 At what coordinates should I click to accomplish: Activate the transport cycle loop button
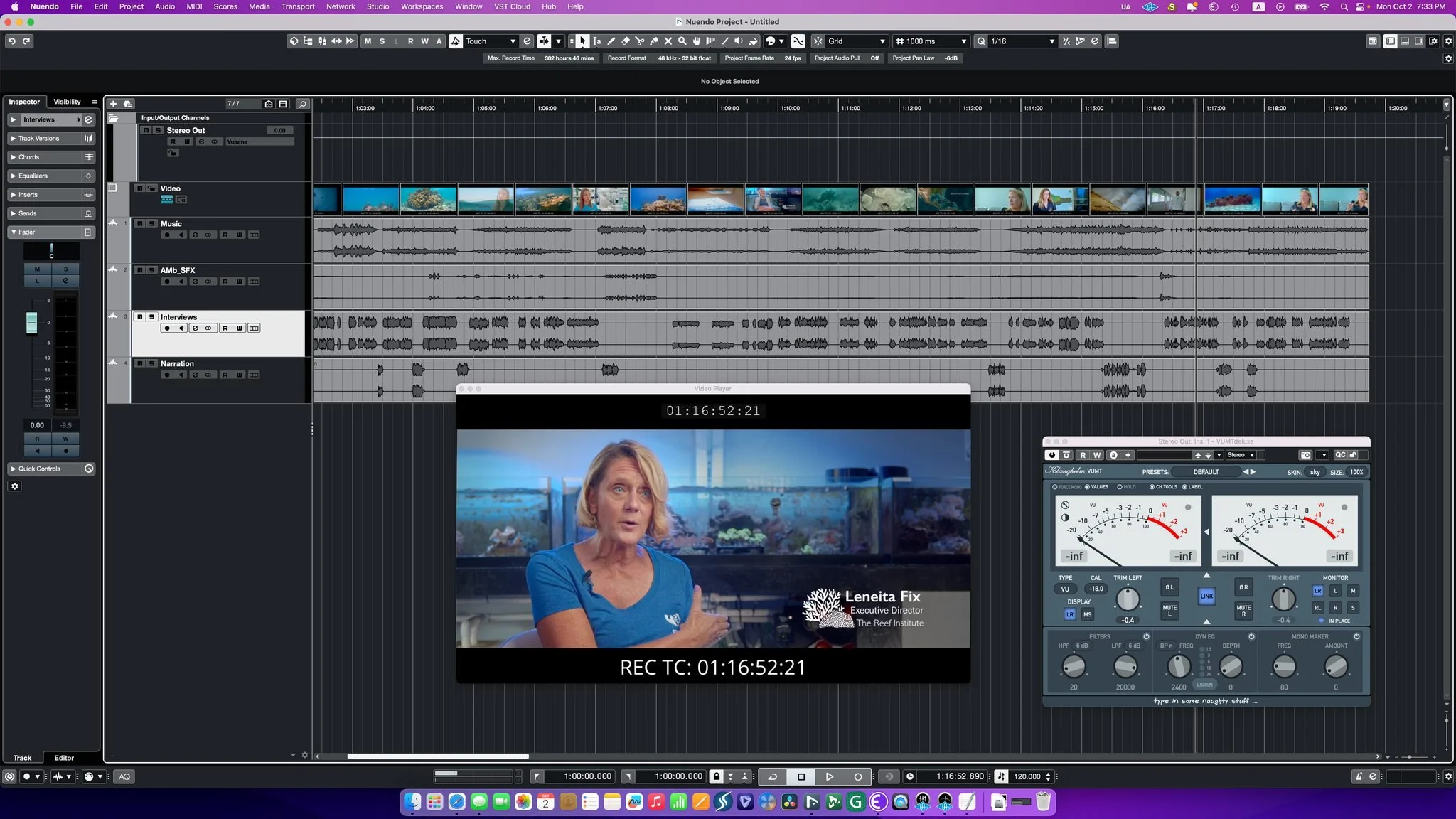pyautogui.click(x=773, y=776)
